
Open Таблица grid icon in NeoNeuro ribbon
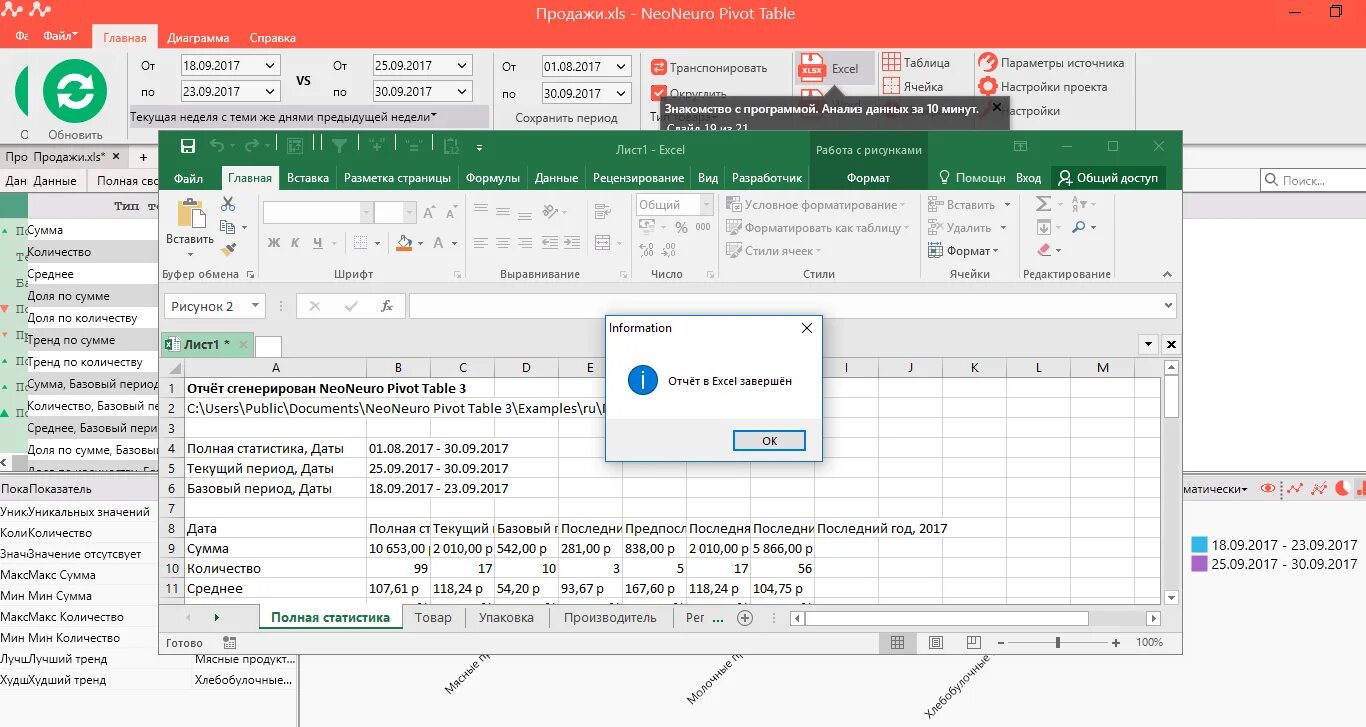(x=891, y=62)
